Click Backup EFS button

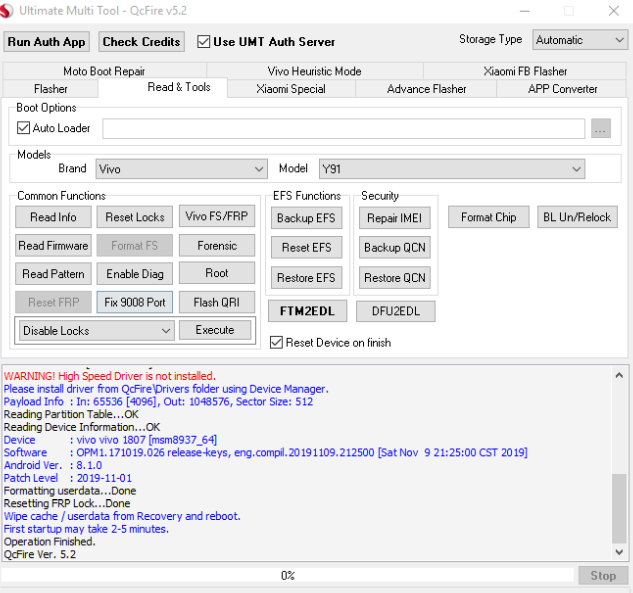(x=306, y=218)
